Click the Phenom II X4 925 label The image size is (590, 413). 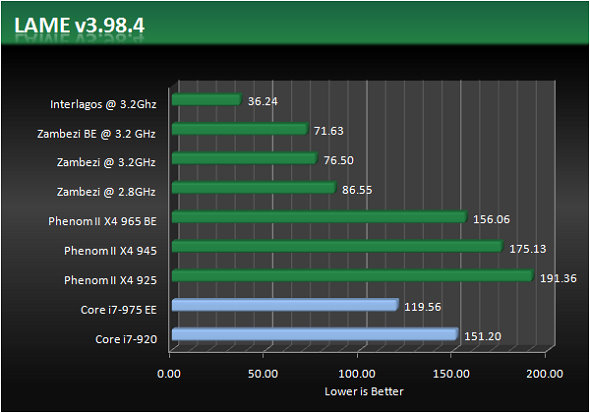110,280
